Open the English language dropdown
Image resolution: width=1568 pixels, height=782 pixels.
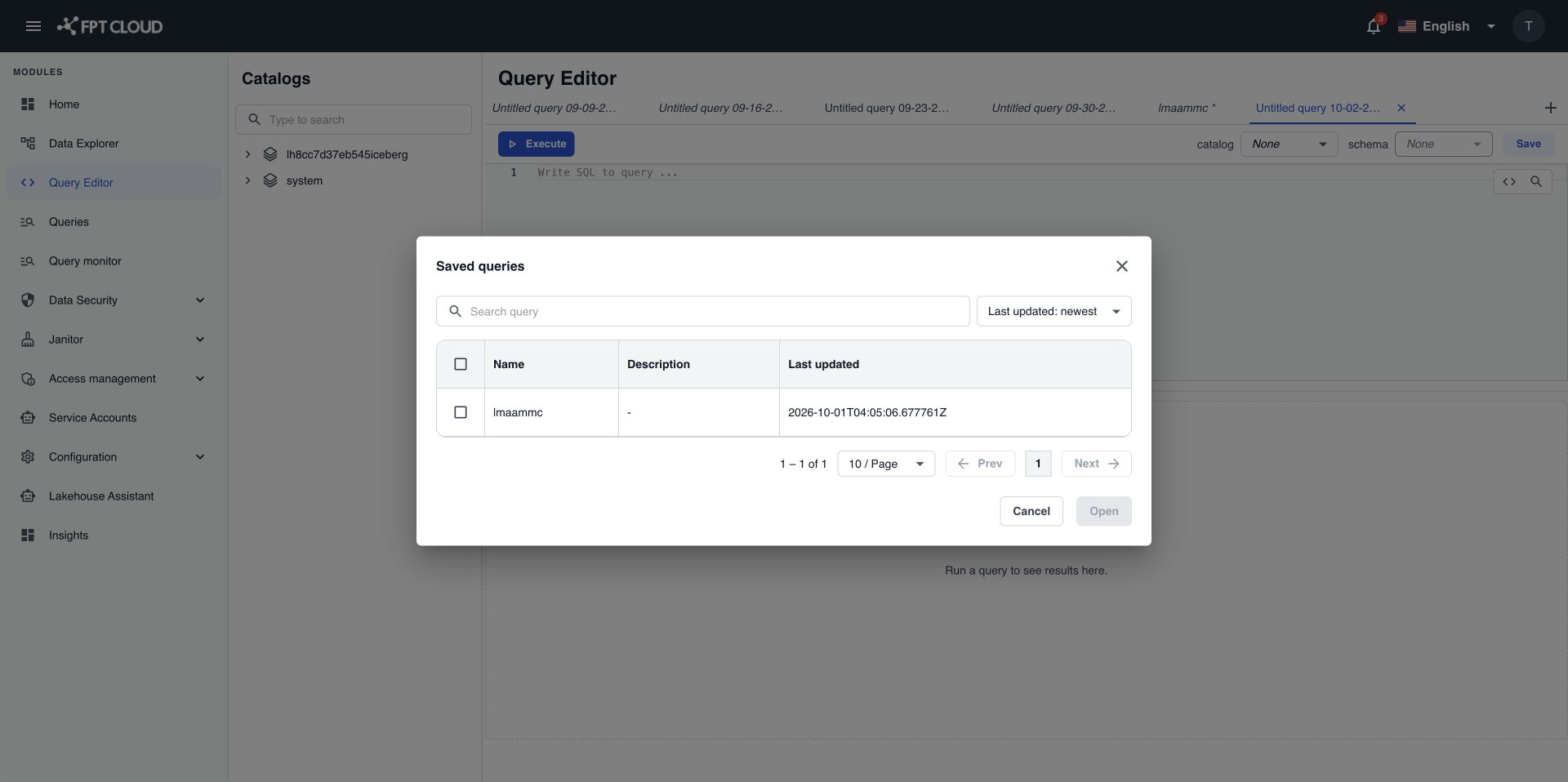[x=1446, y=26]
